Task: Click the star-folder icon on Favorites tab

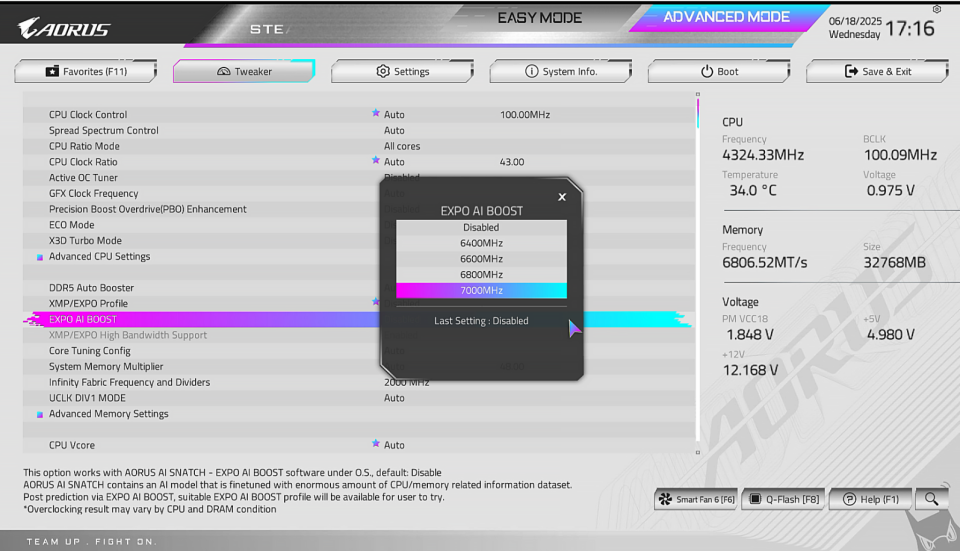Action: pyautogui.click(x=52, y=71)
